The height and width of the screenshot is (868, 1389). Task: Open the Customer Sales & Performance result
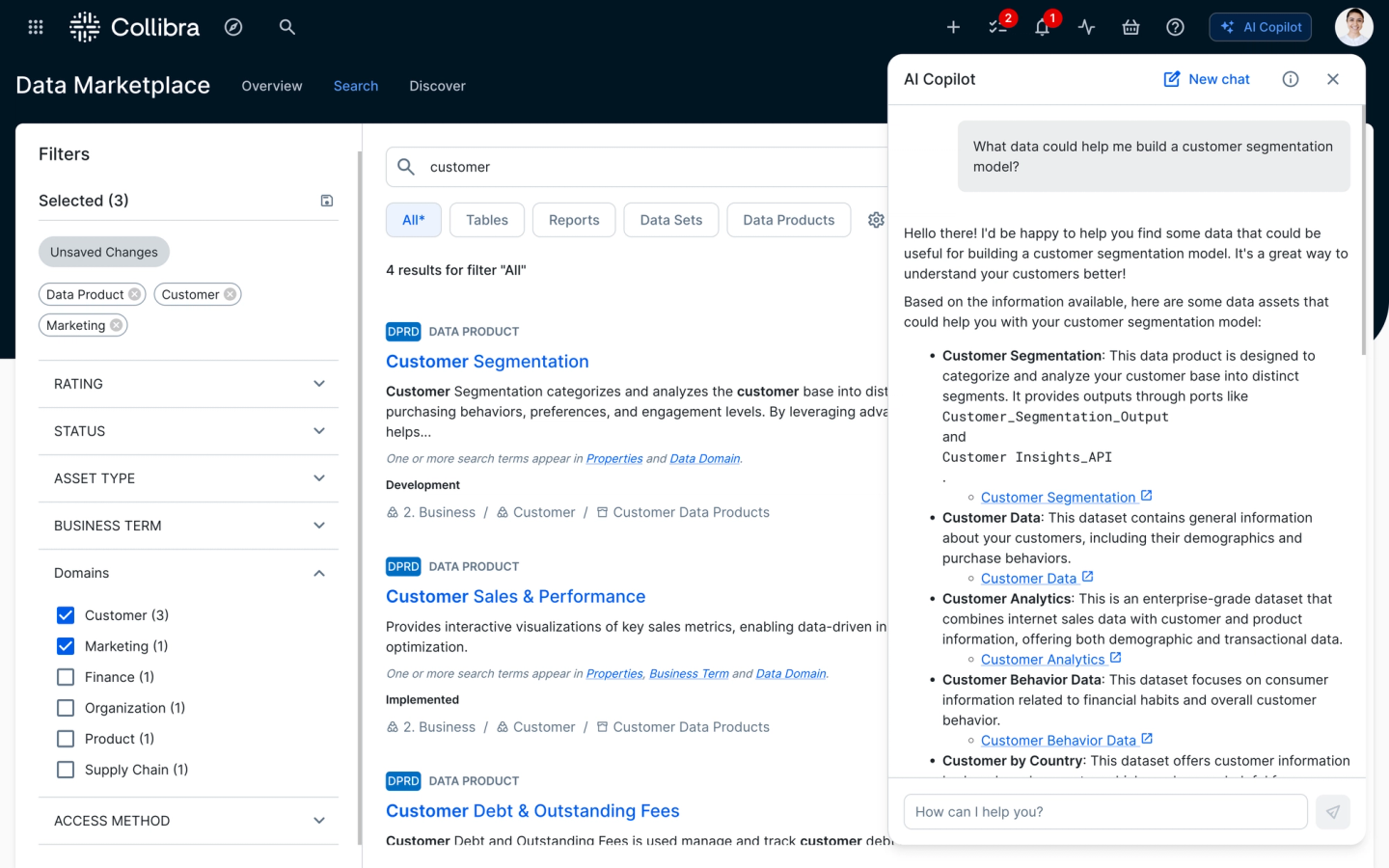[515, 597]
